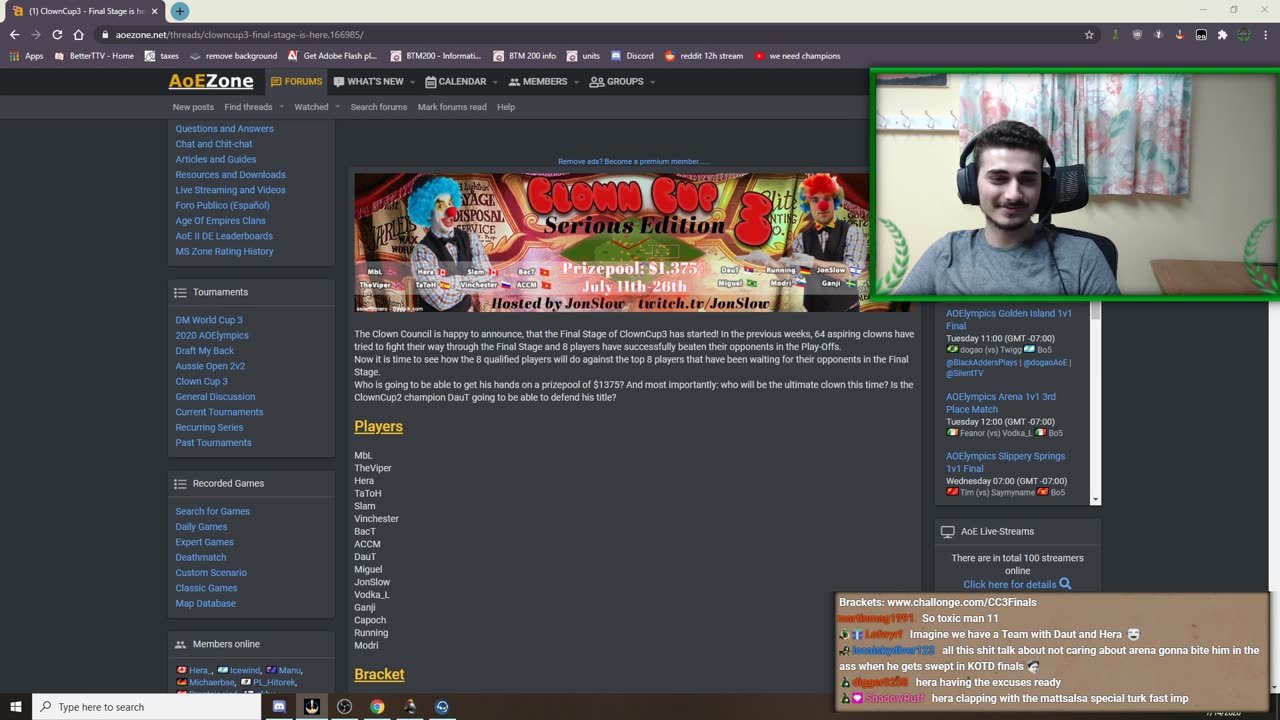Expand the Watched dropdown arrow

337,107
